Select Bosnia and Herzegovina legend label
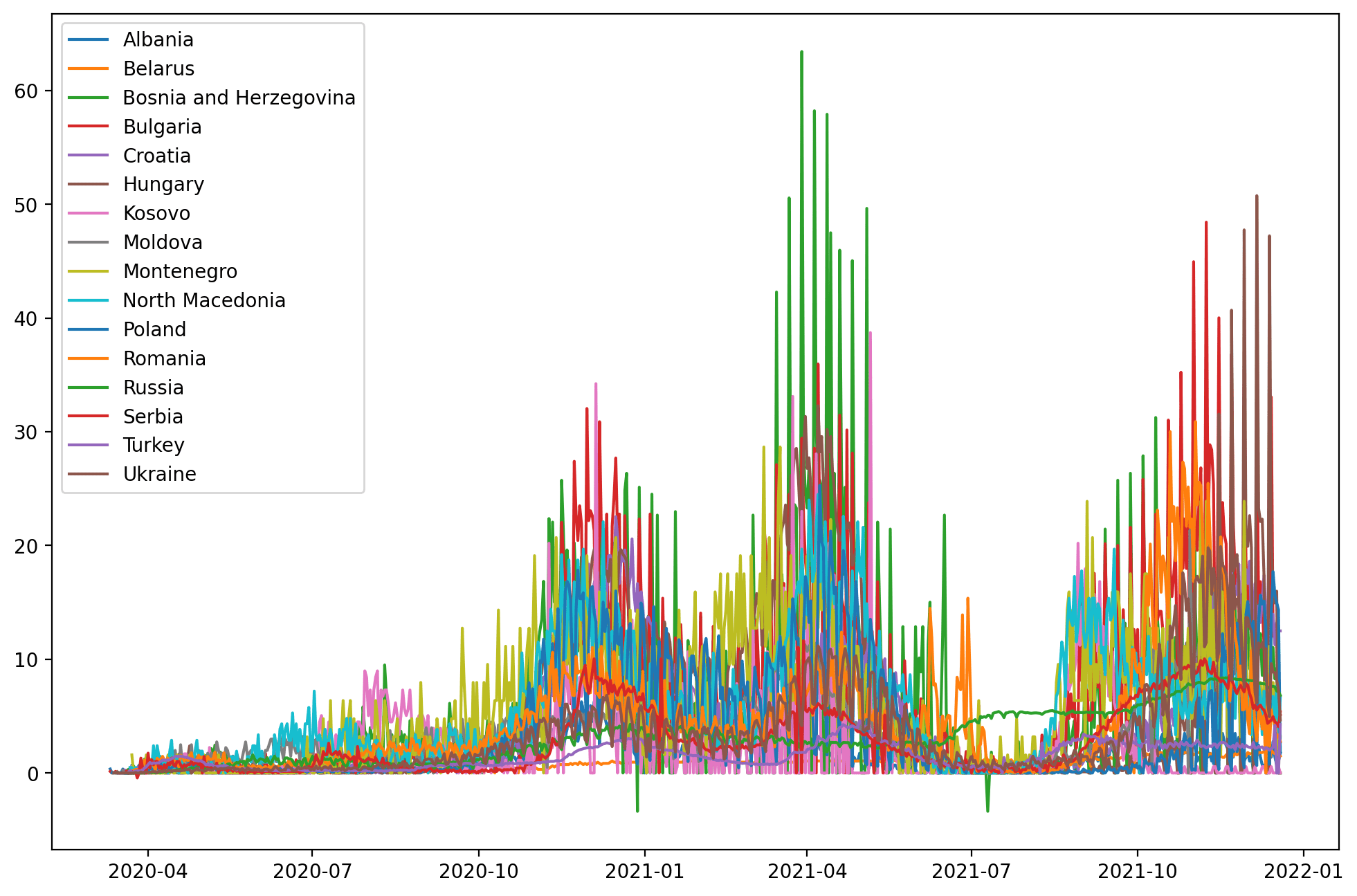This screenshot has height=896, width=1357. click(239, 98)
